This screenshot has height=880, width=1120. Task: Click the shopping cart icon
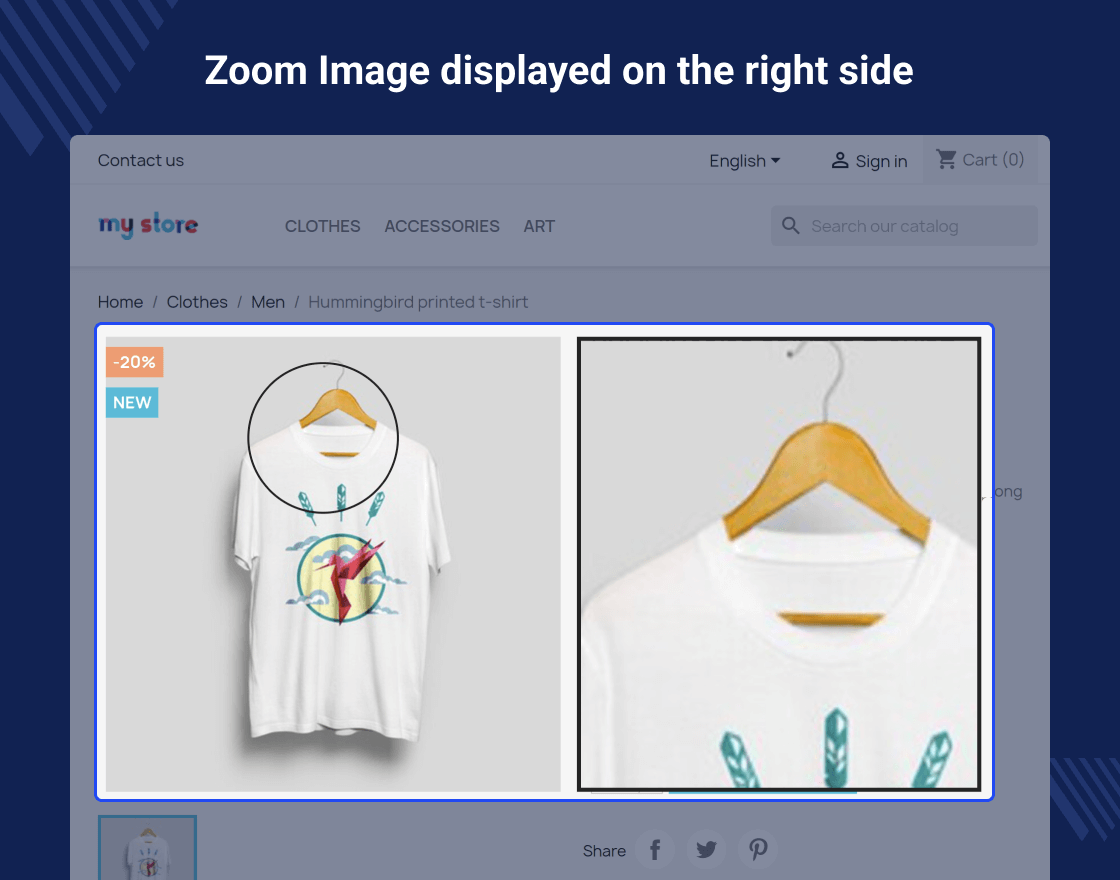point(946,159)
